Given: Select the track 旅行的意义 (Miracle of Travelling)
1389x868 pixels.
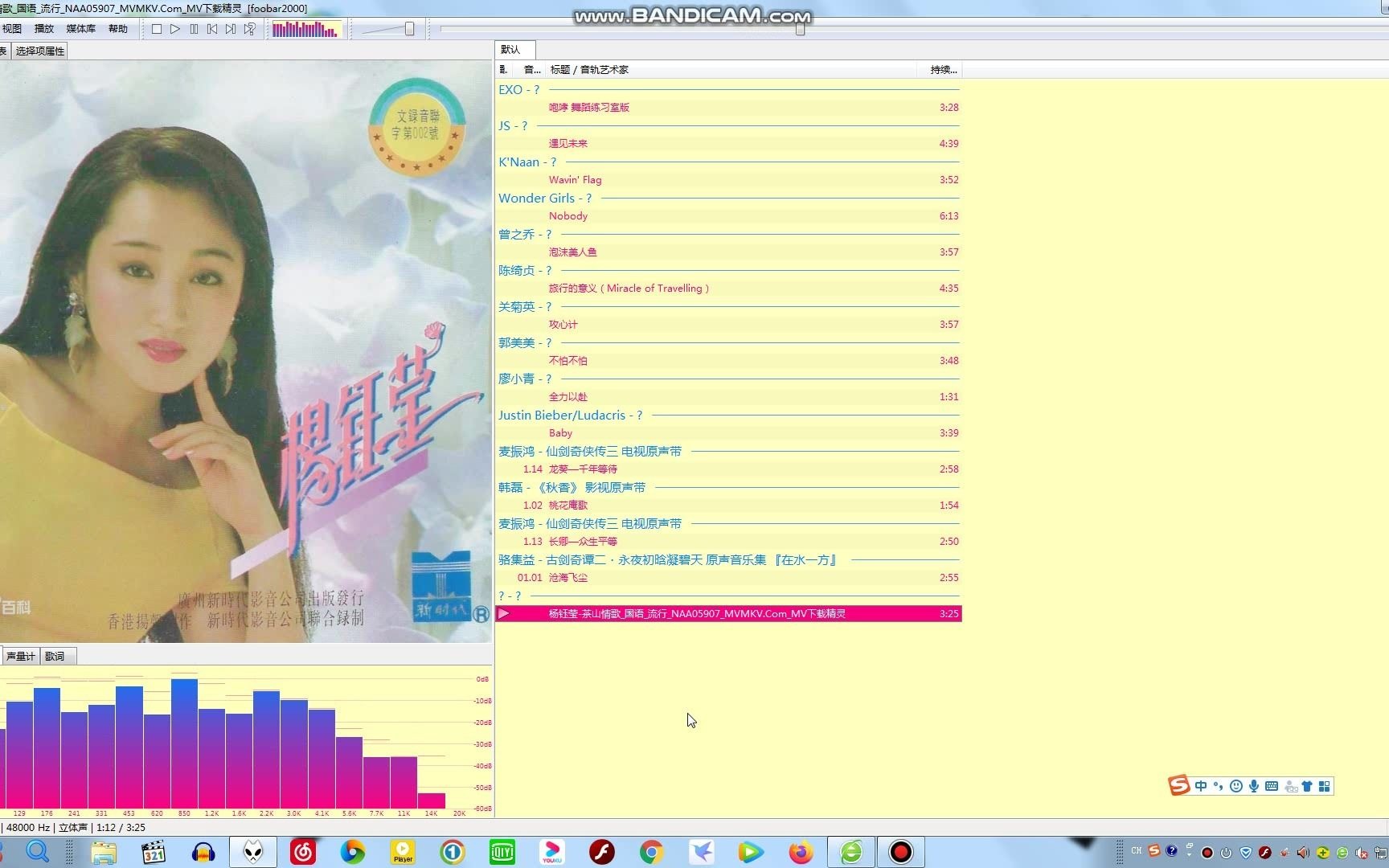Looking at the screenshot, I should pyautogui.click(x=728, y=288).
